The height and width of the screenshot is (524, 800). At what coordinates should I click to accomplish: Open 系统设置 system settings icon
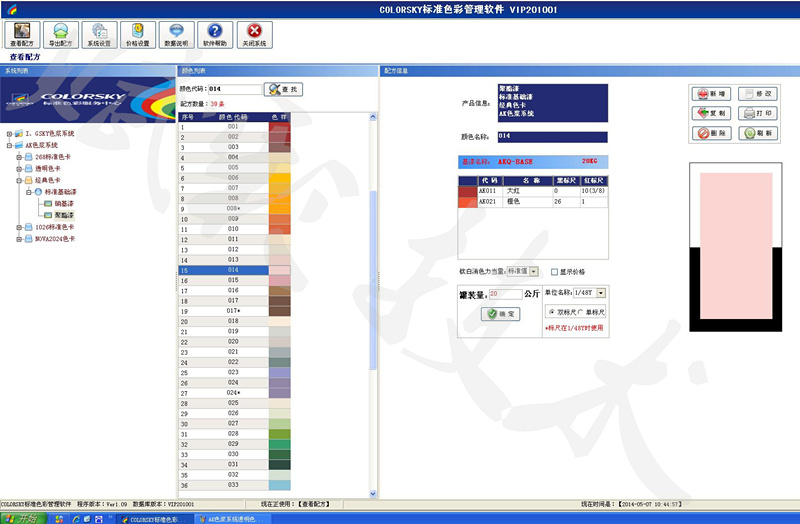tap(99, 34)
